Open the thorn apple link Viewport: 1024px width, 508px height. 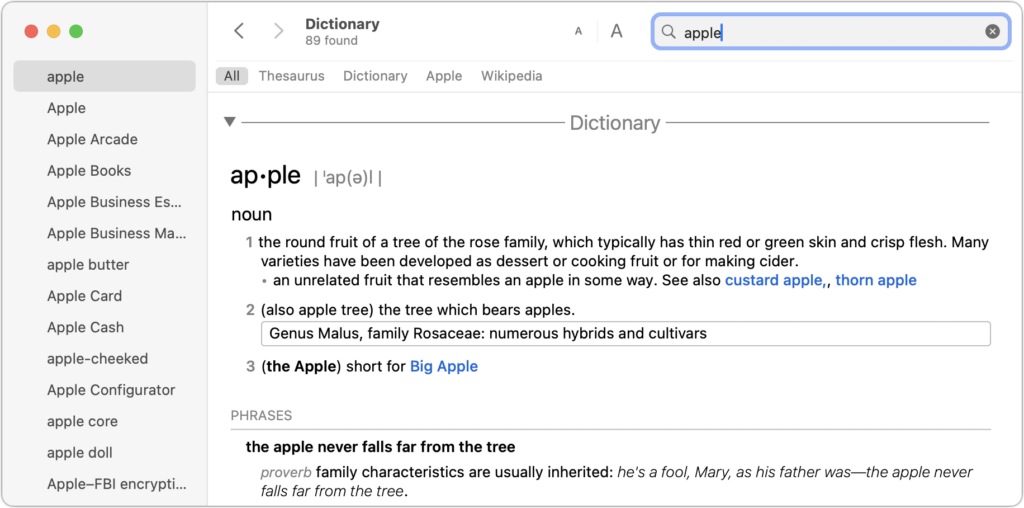[x=876, y=280]
